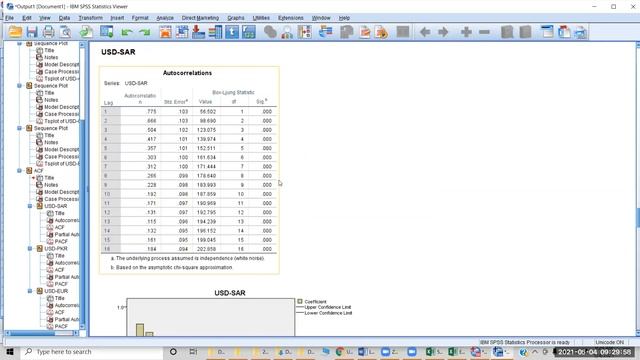Open the Variables toolbar icon
Image resolution: width=640 pixels, height=360 pixels.
coord(215,32)
